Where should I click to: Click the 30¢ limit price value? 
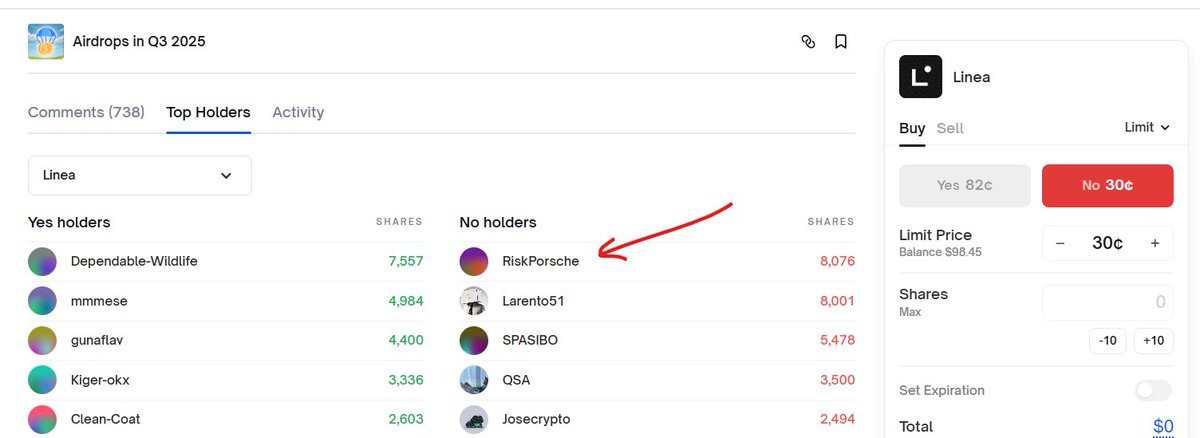pyautogui.click(x=1107, y=243)
